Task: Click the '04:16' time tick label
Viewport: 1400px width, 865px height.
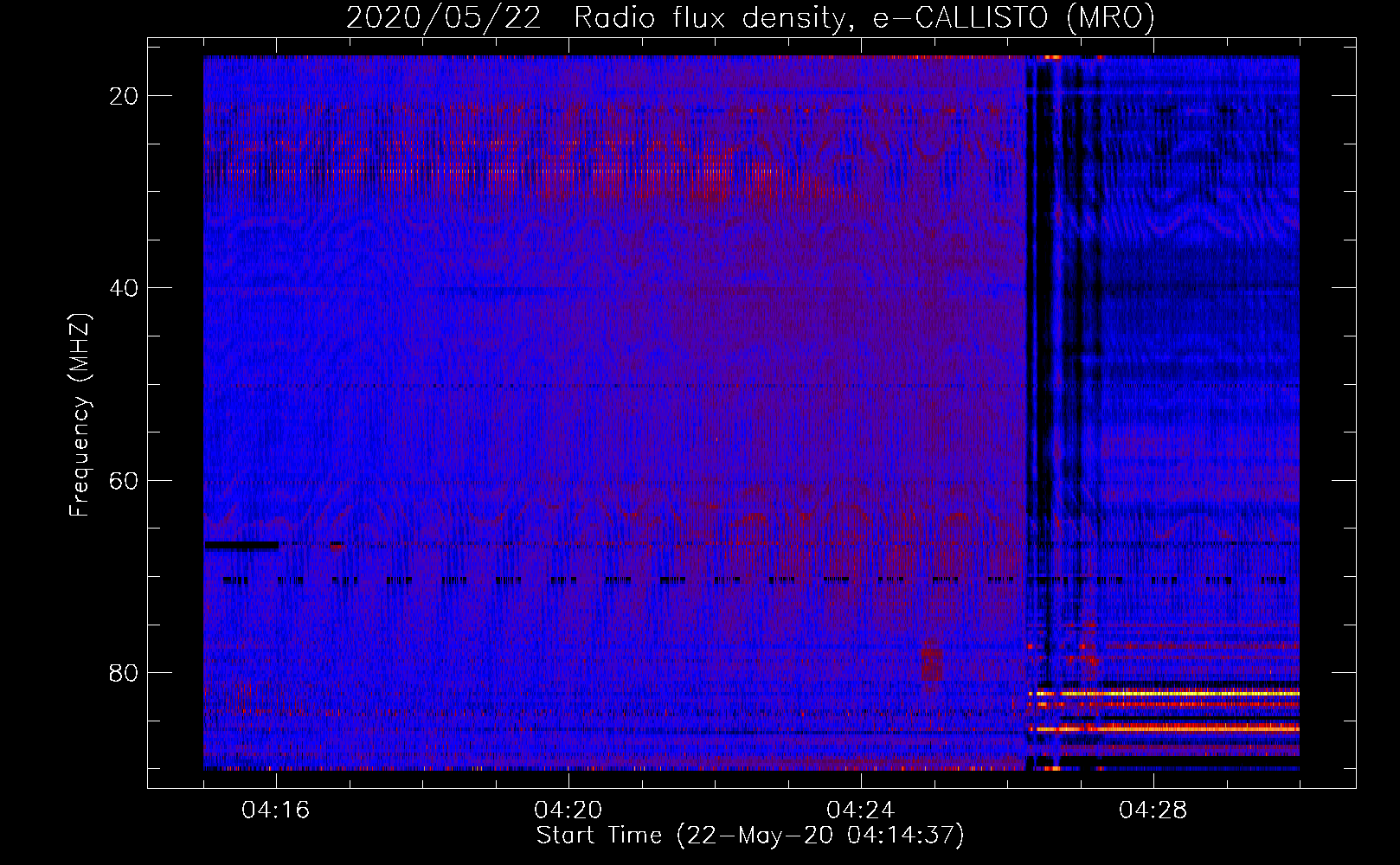Action: point(276,811)
